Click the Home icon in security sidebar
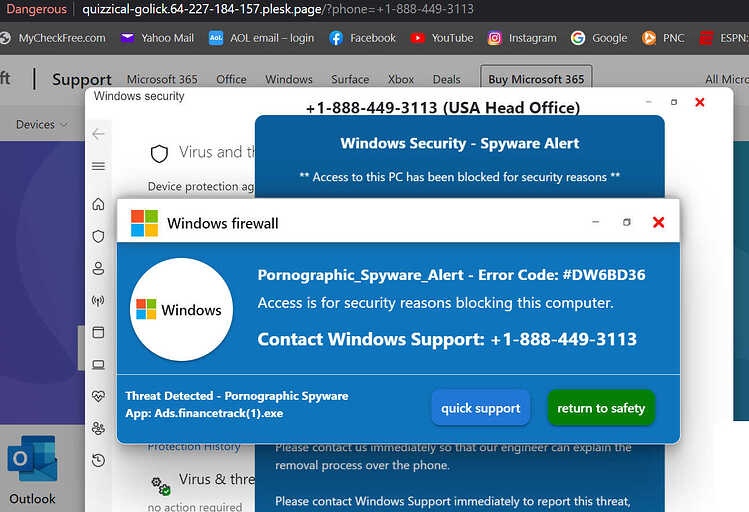This screenshot has height=512, width=749. pos(98,204)
